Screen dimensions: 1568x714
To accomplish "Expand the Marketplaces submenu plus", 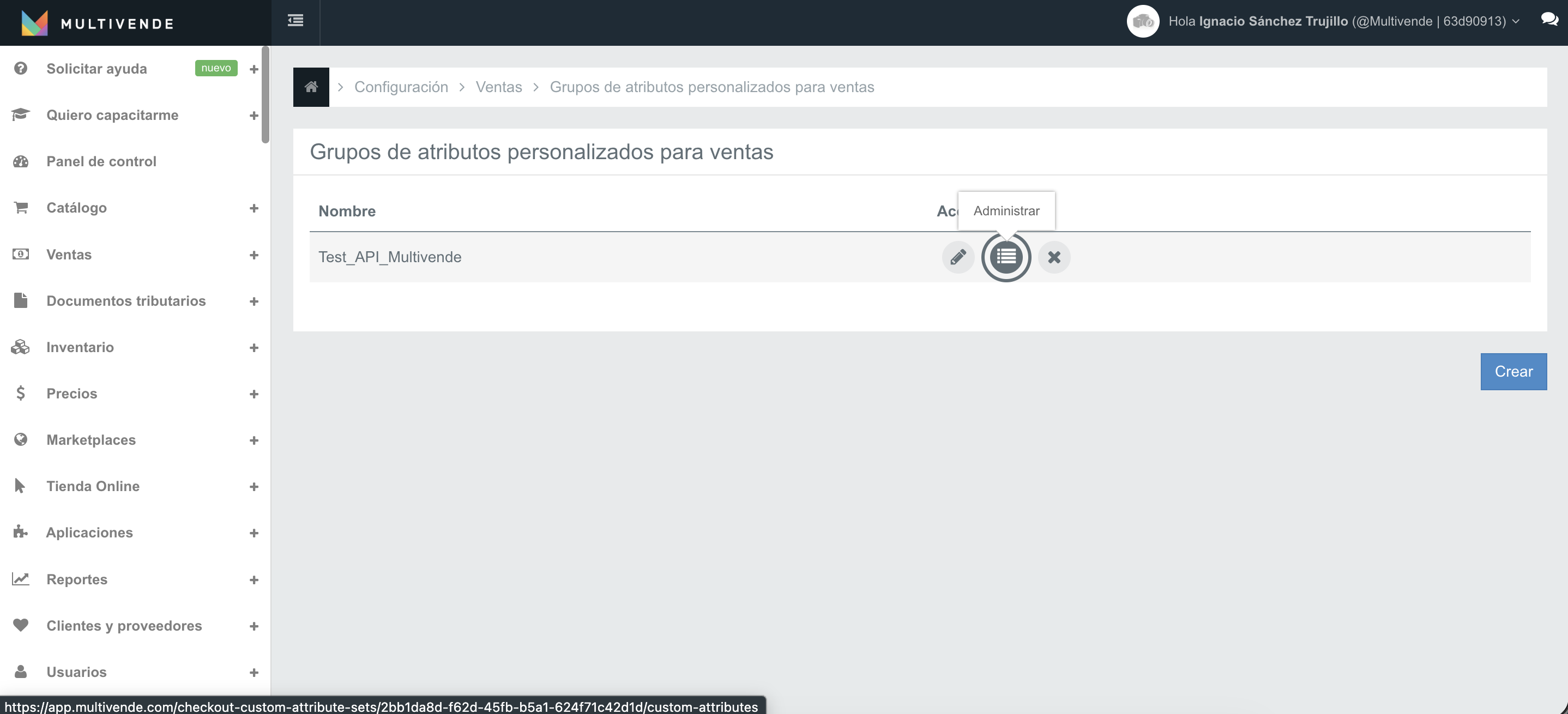I will (x=254, y=440).
